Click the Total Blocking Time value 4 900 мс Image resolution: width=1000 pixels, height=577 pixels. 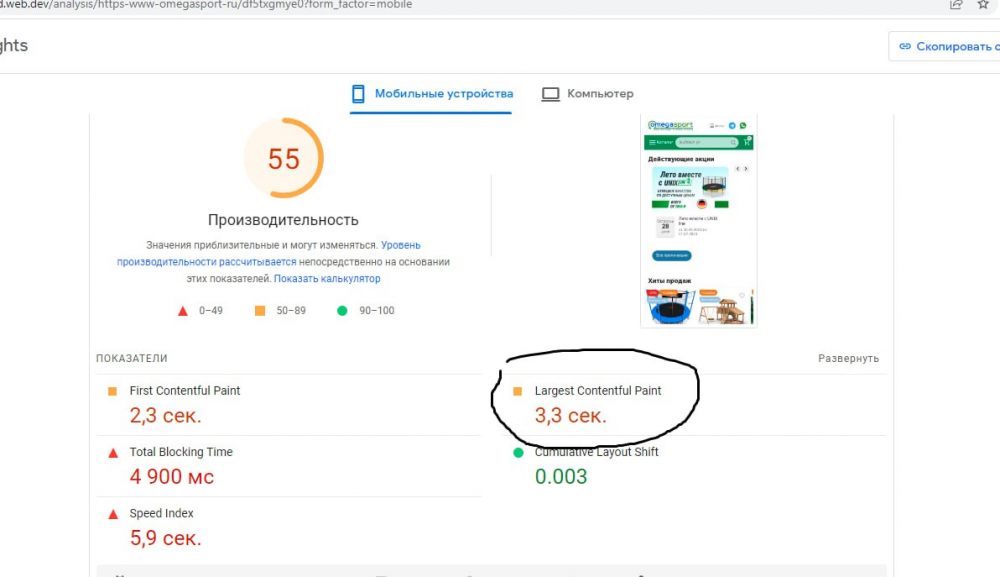(171, 477)
